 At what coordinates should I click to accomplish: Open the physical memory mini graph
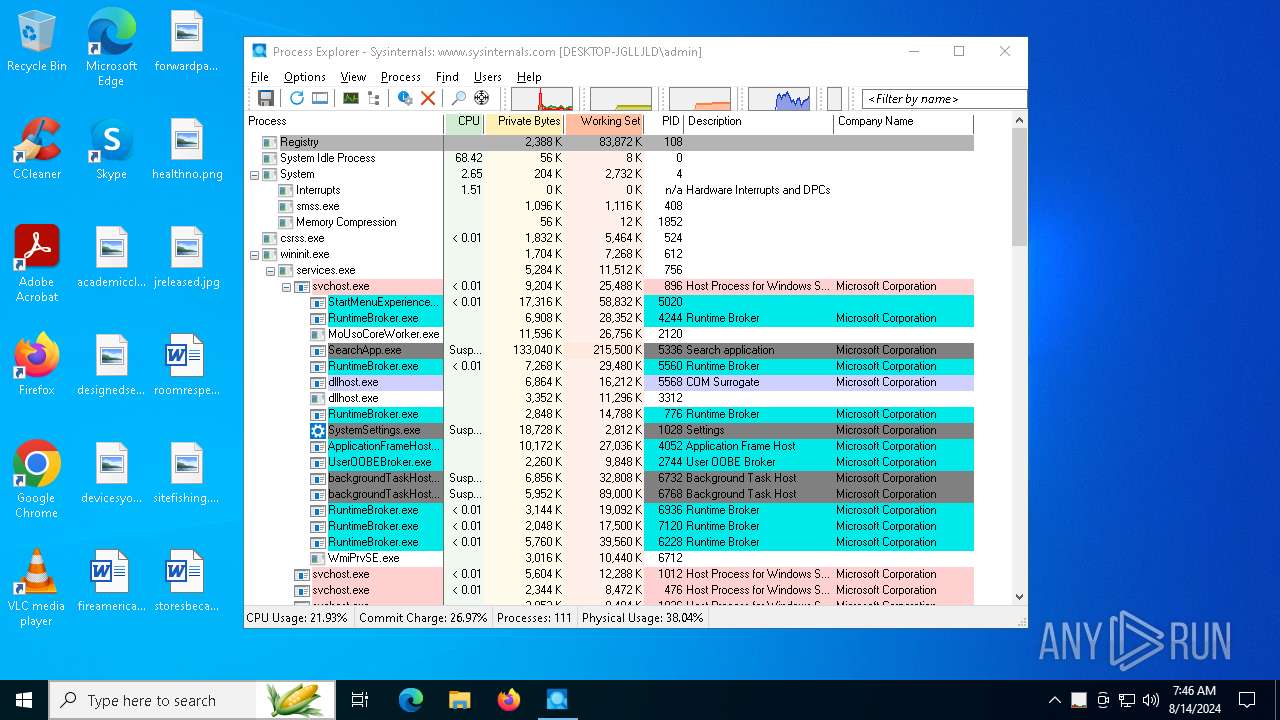pos(700,99)
